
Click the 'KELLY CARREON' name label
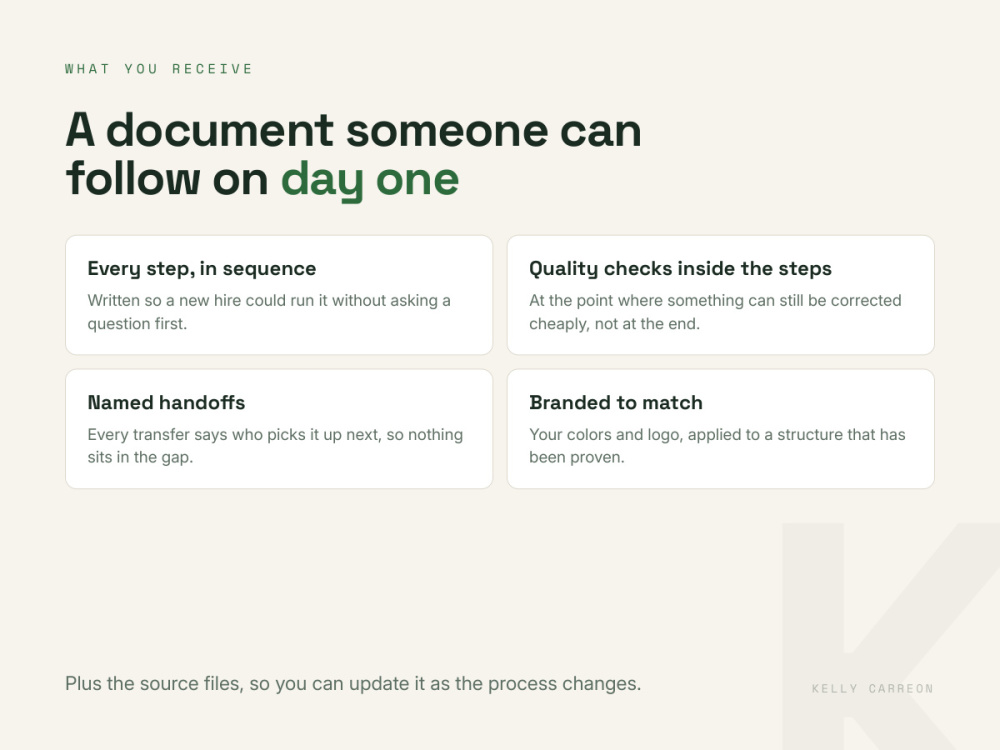coord(872,689)
